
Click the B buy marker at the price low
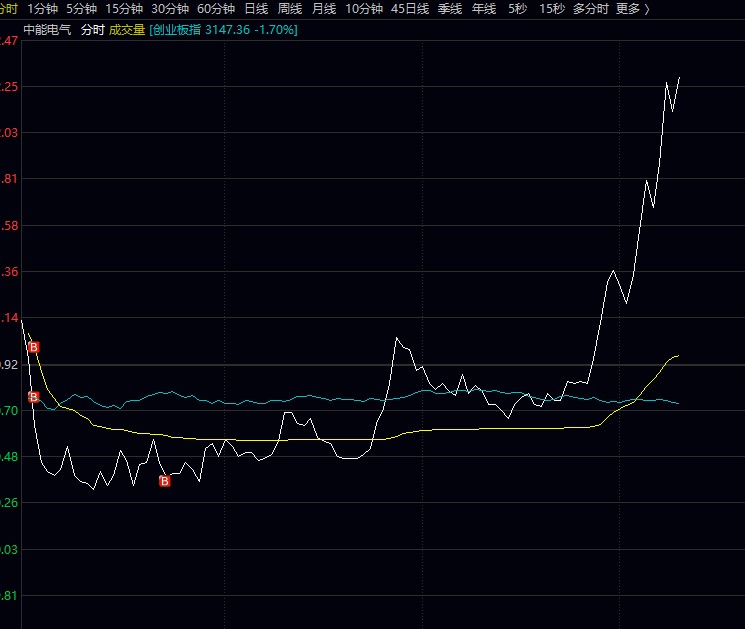[x=164, y=481]
